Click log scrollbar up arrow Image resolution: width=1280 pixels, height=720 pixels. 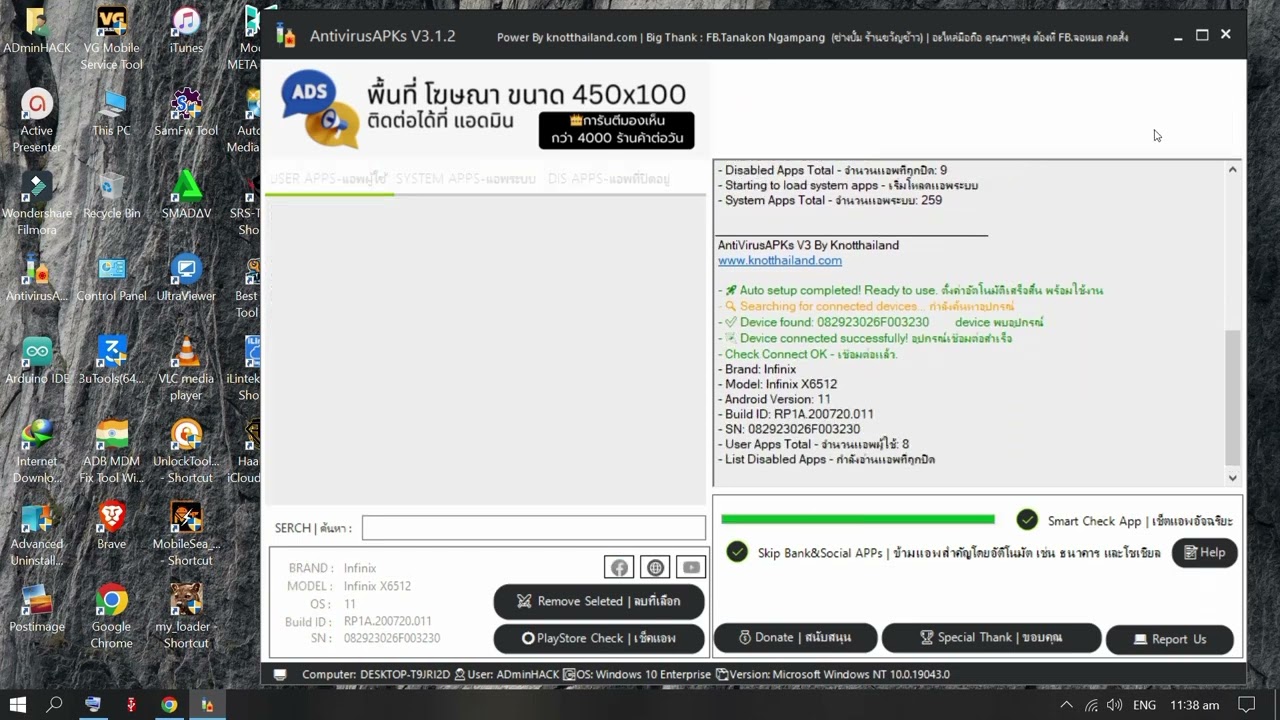(1232, 170)
